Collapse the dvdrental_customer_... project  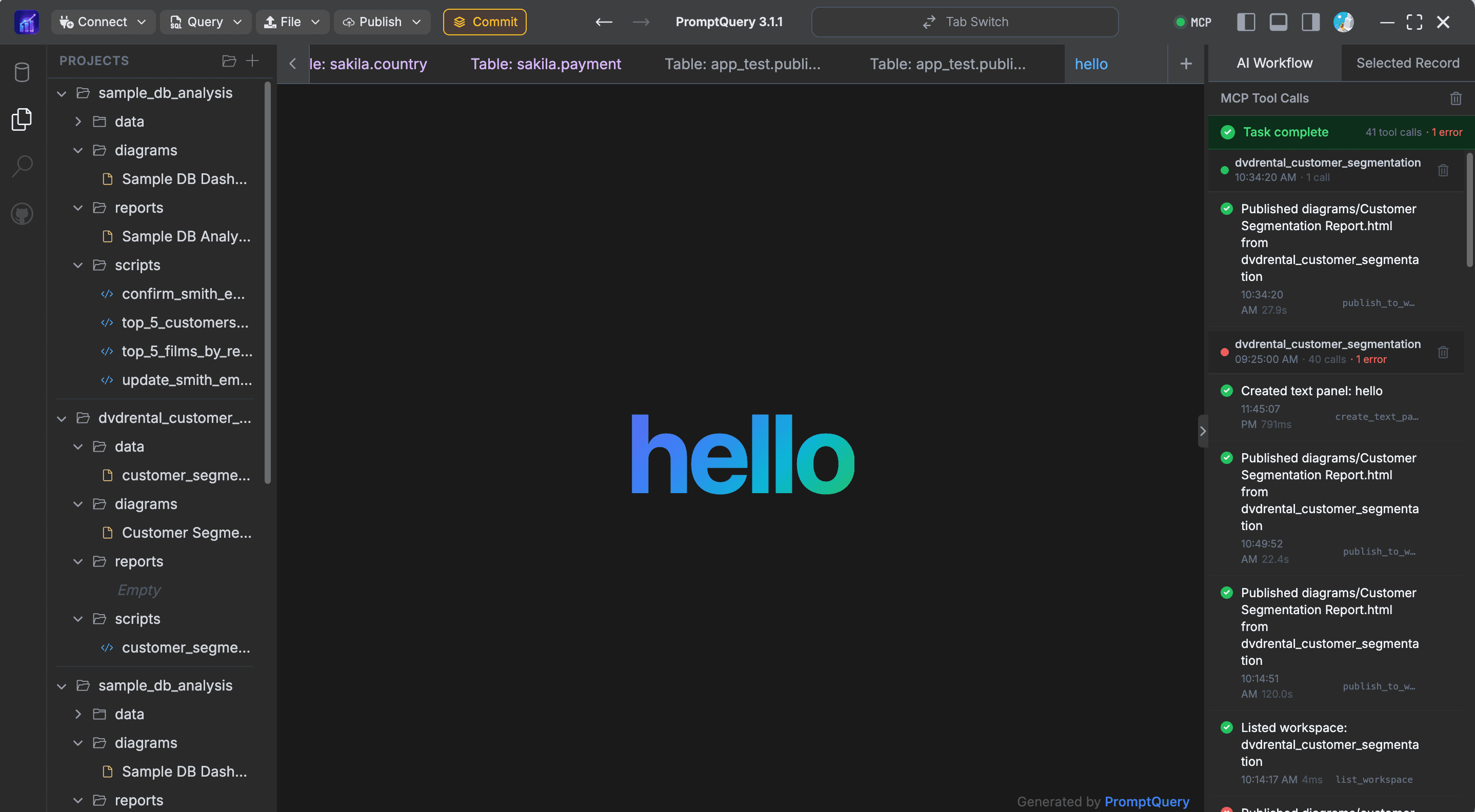[62, 418]
